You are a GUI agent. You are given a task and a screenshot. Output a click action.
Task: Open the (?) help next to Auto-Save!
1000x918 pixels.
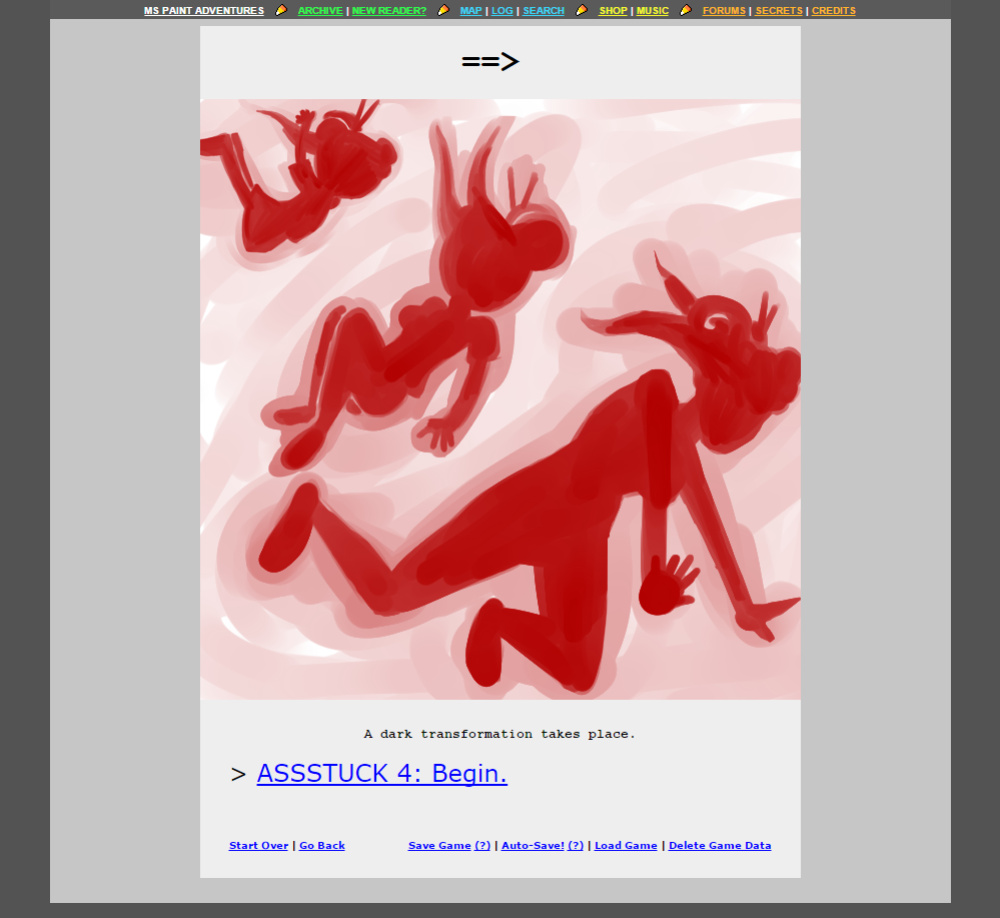point(576,845)
